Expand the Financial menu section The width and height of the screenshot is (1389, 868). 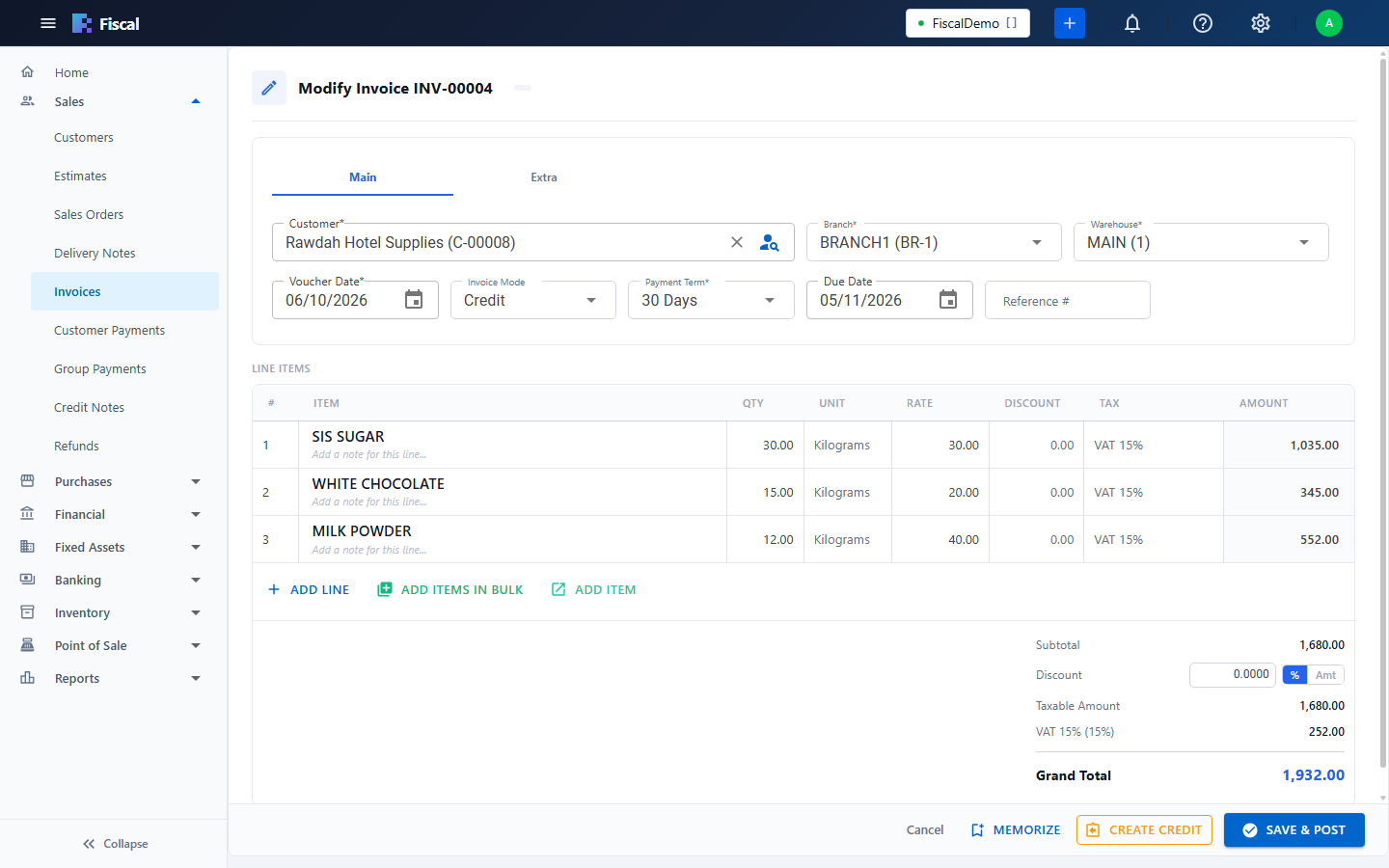click(196, 514)
